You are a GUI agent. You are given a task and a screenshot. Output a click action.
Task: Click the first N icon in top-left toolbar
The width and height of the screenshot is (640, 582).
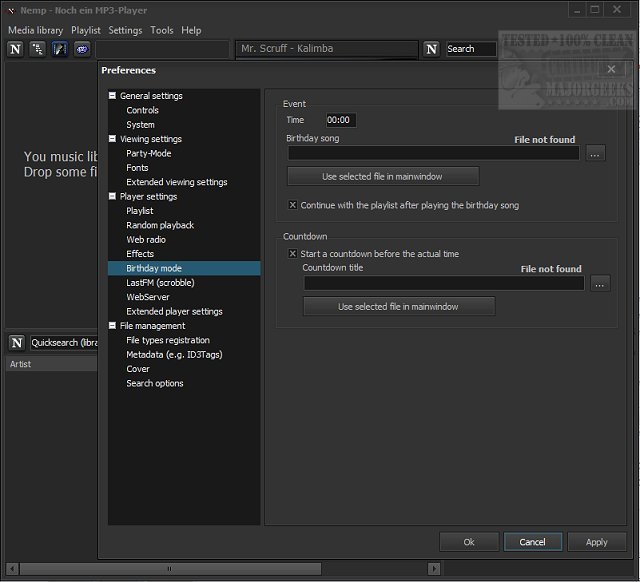(15, 49)
